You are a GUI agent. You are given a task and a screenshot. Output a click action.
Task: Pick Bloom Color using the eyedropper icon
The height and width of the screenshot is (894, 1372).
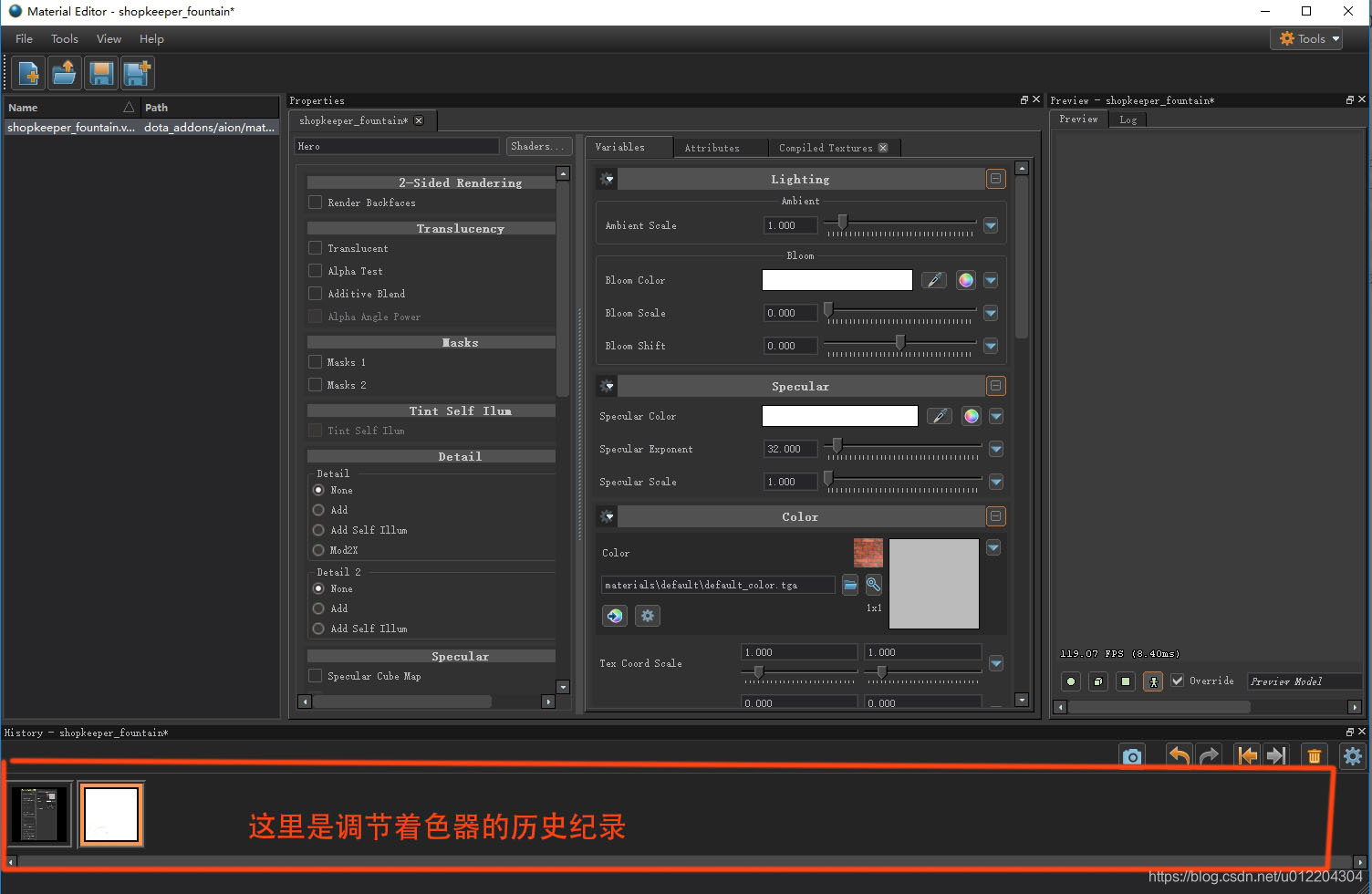(933, 279)
